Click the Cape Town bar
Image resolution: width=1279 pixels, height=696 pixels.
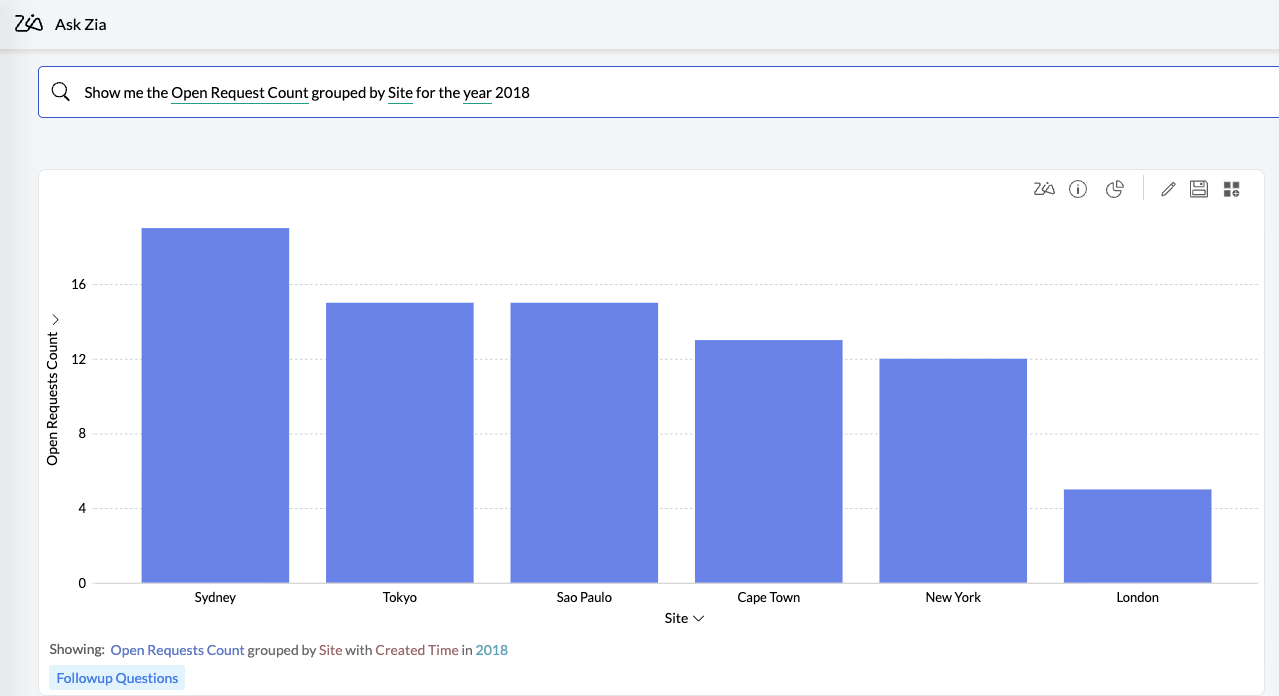pos(768,461)
